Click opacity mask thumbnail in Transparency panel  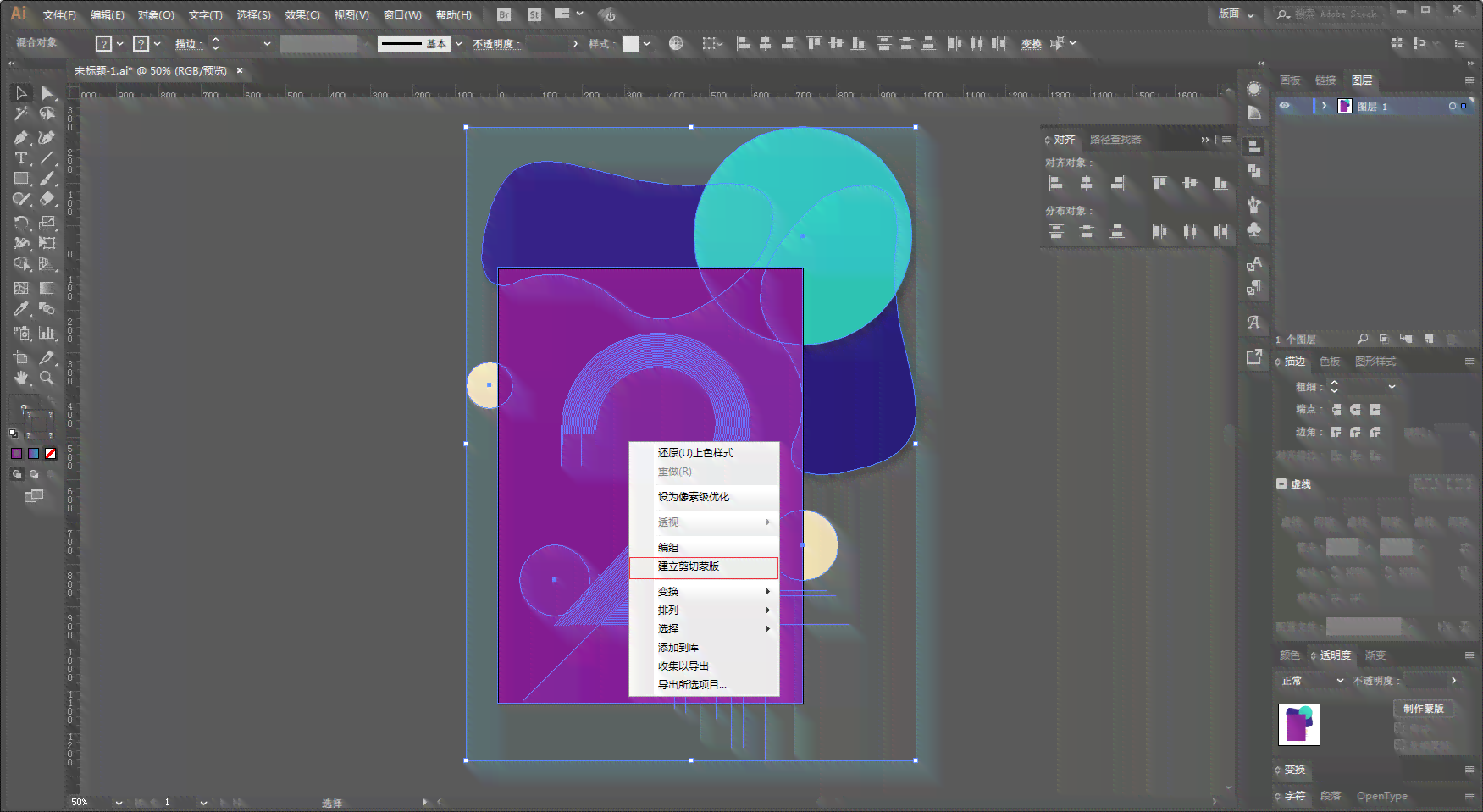click(1298, 725)
